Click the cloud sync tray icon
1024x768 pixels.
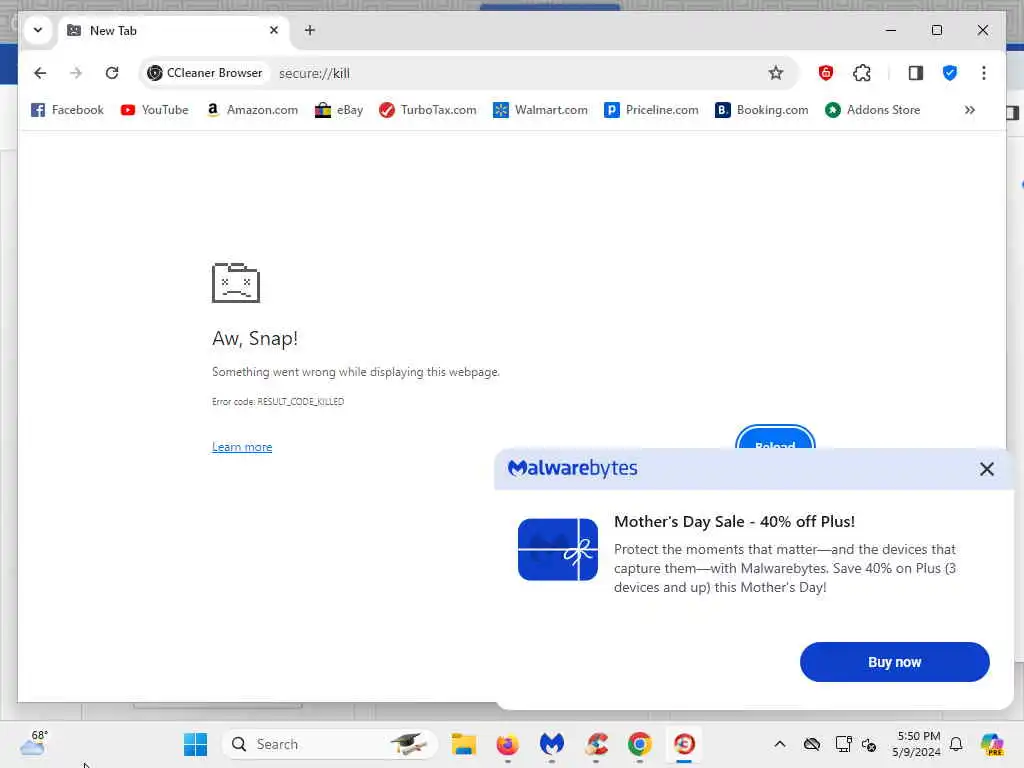[x=812, y=744]
